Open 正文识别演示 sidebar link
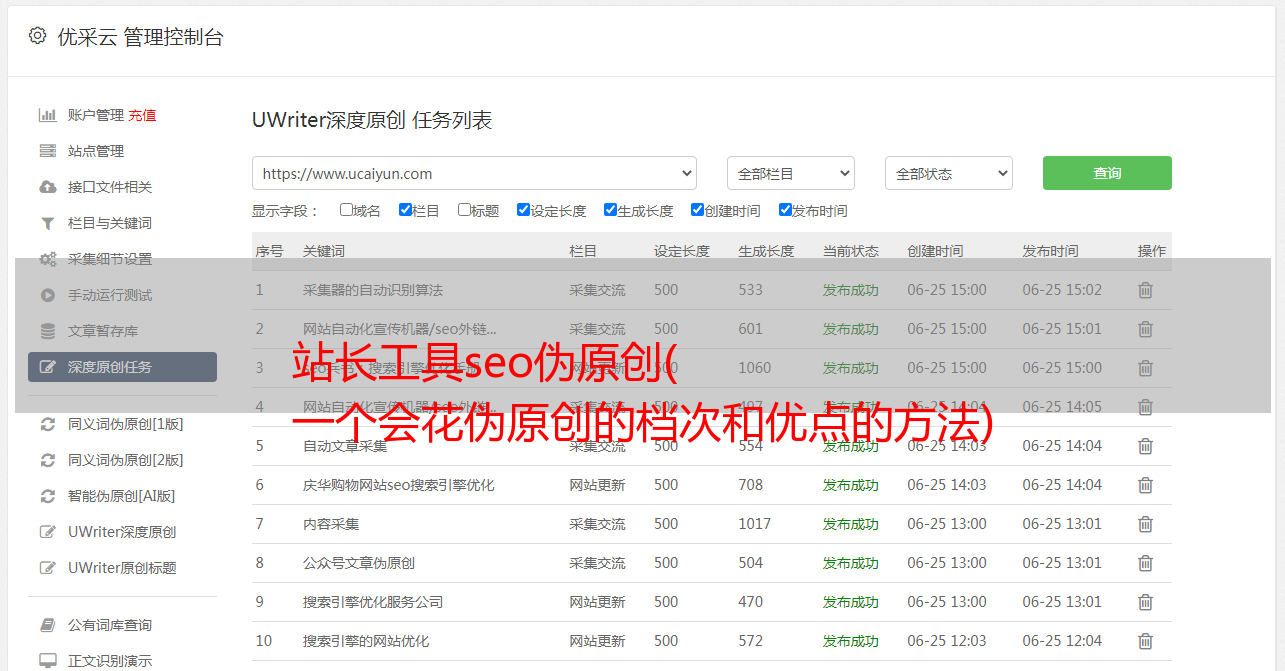 click(110, 661)
